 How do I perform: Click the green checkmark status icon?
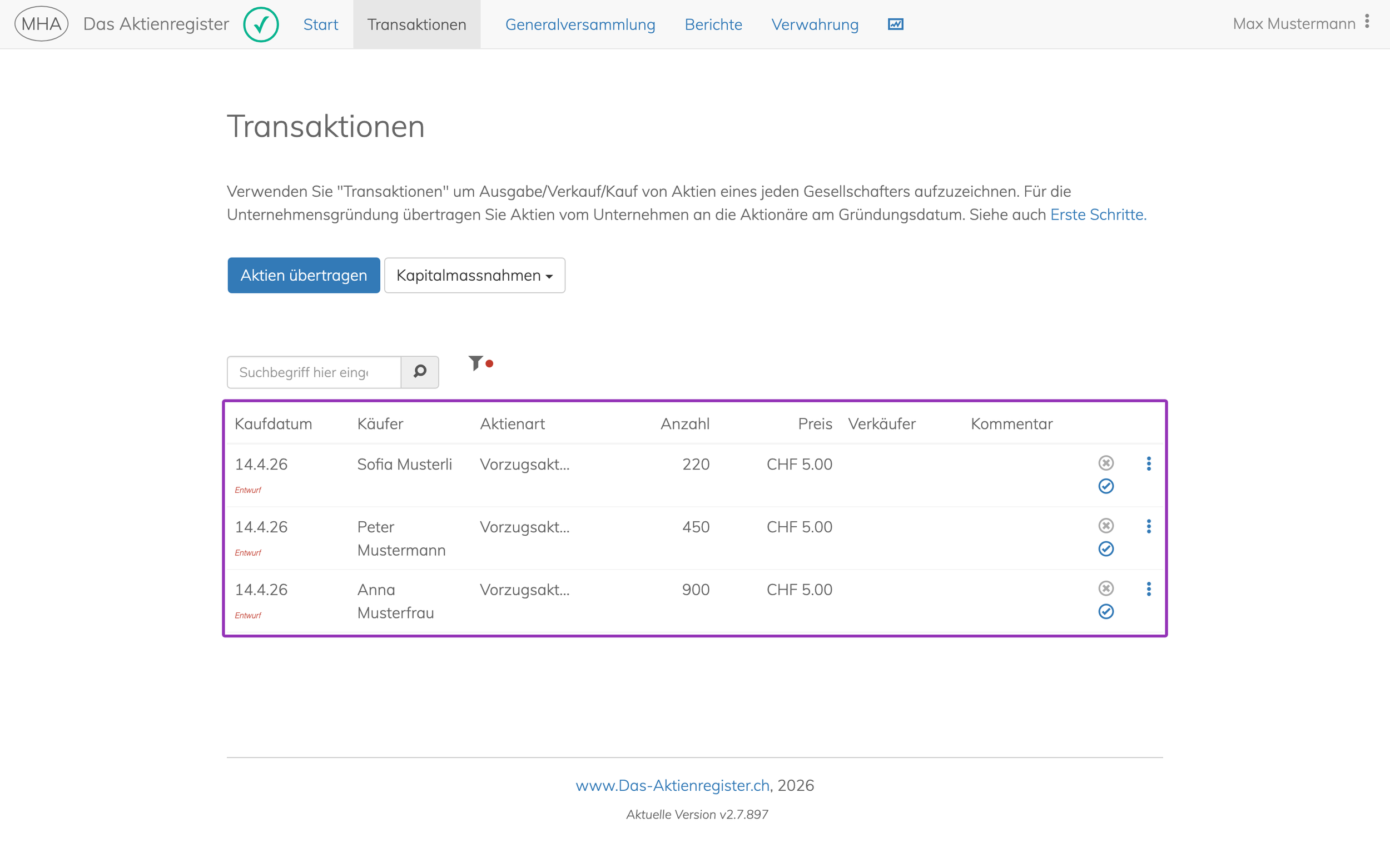point(261,24)
